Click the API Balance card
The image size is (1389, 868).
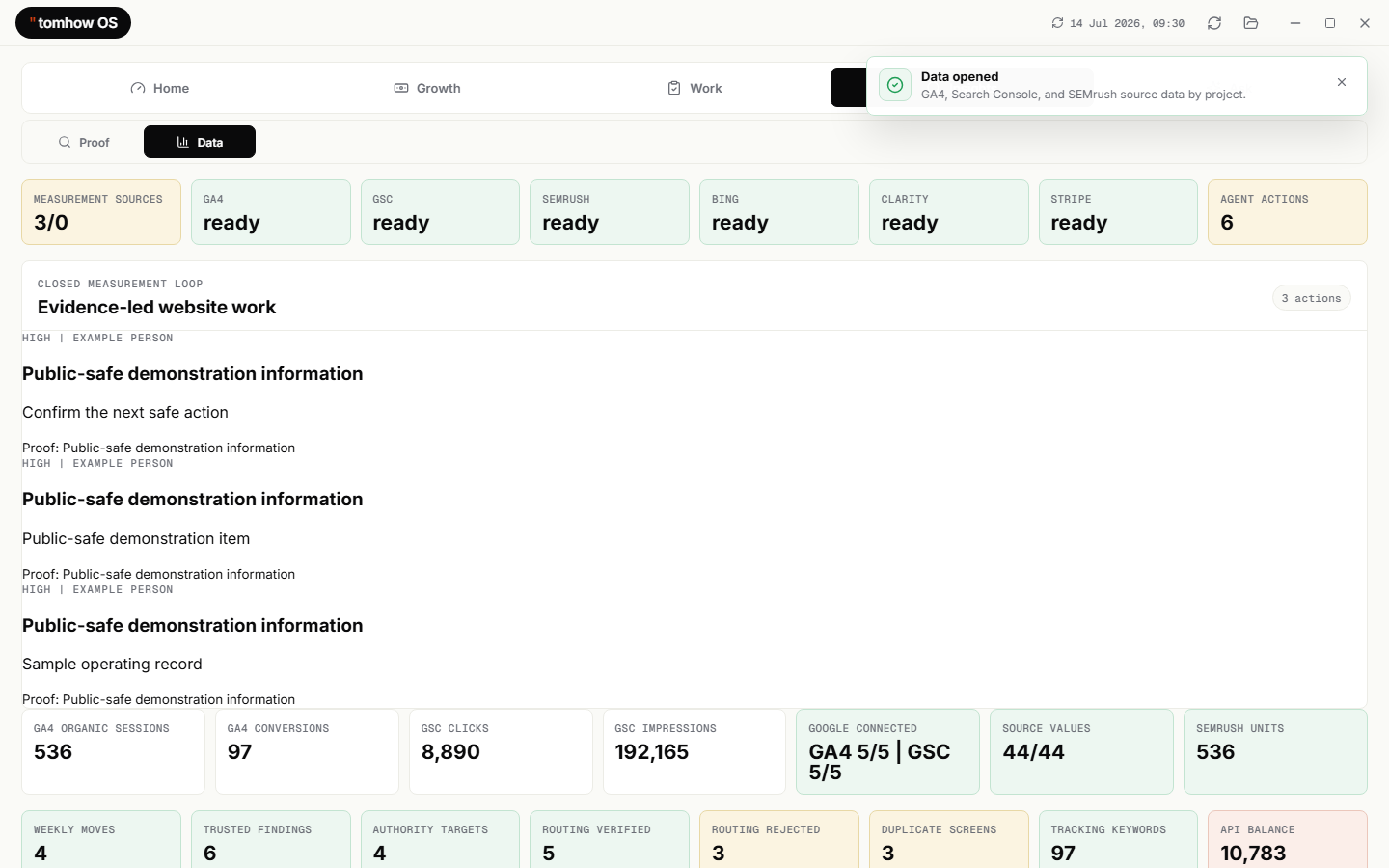[1288, 839]
